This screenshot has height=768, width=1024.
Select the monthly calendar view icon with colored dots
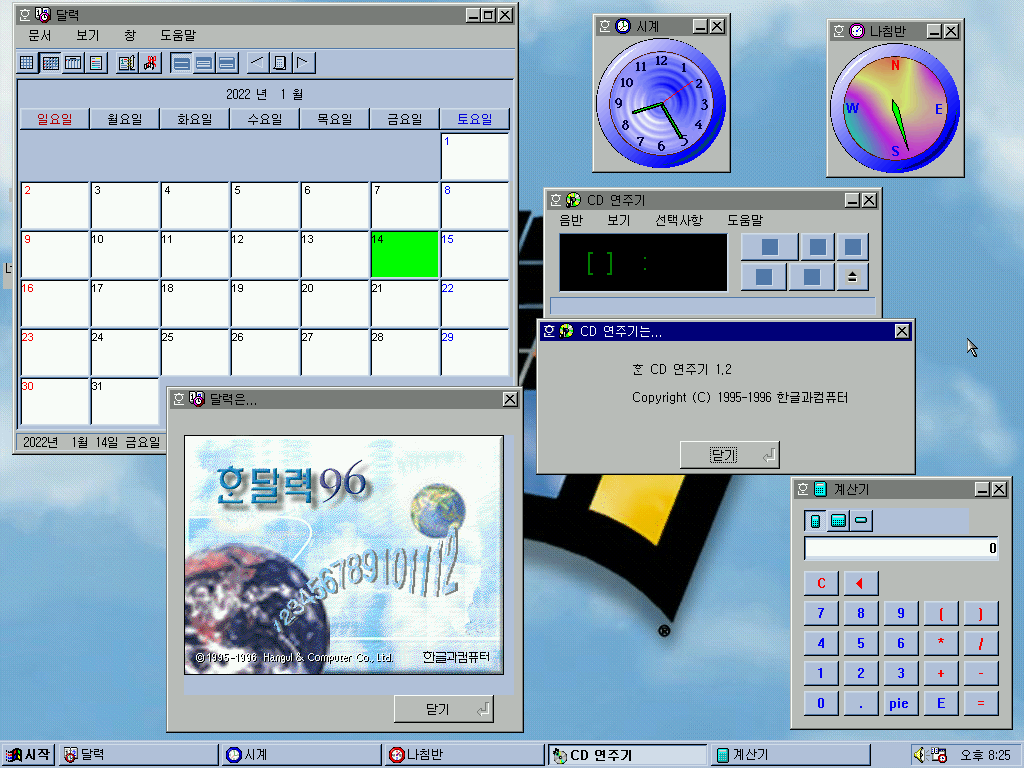(50, 63)
